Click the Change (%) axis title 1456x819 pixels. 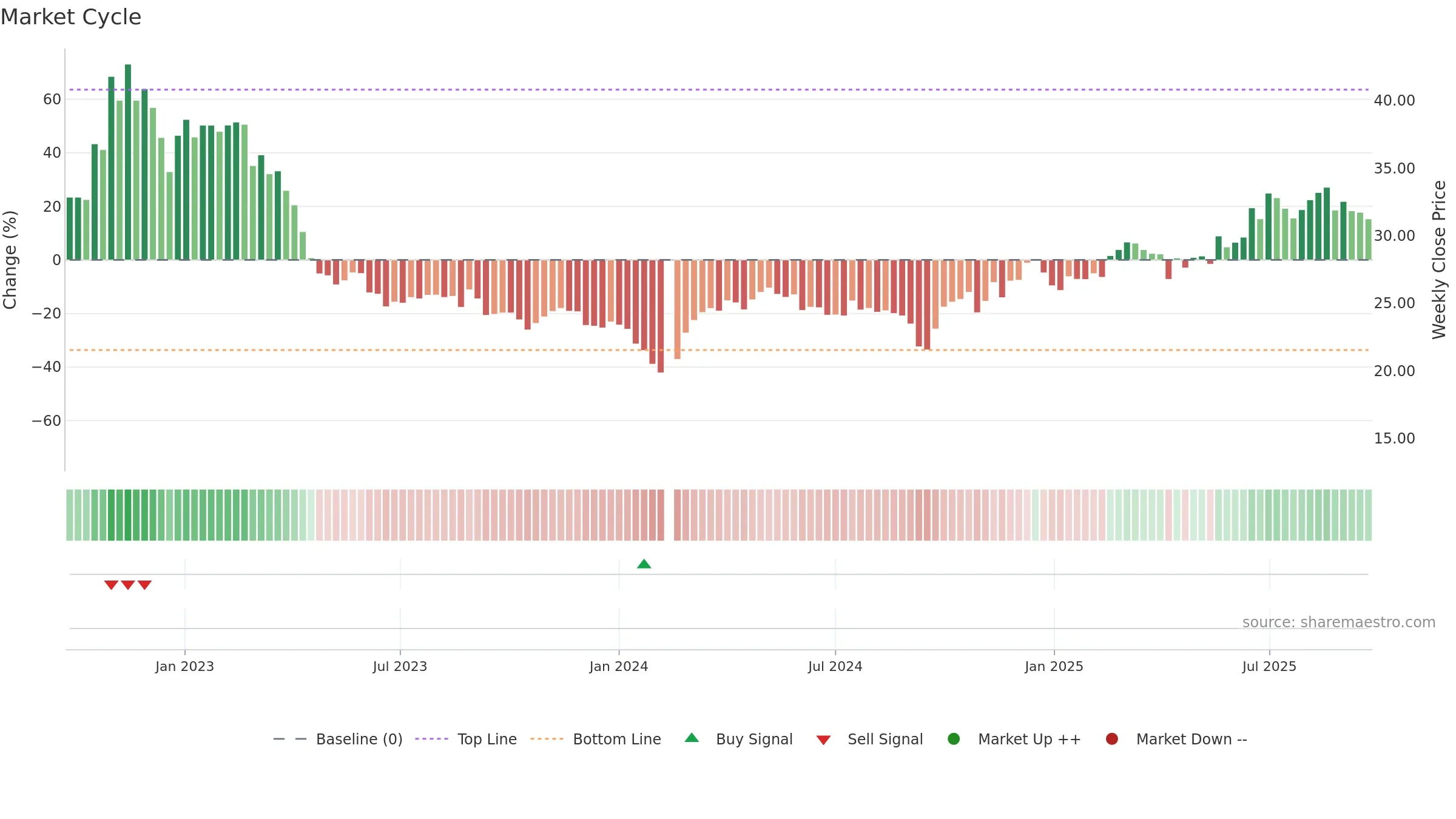tap(10, 260)
